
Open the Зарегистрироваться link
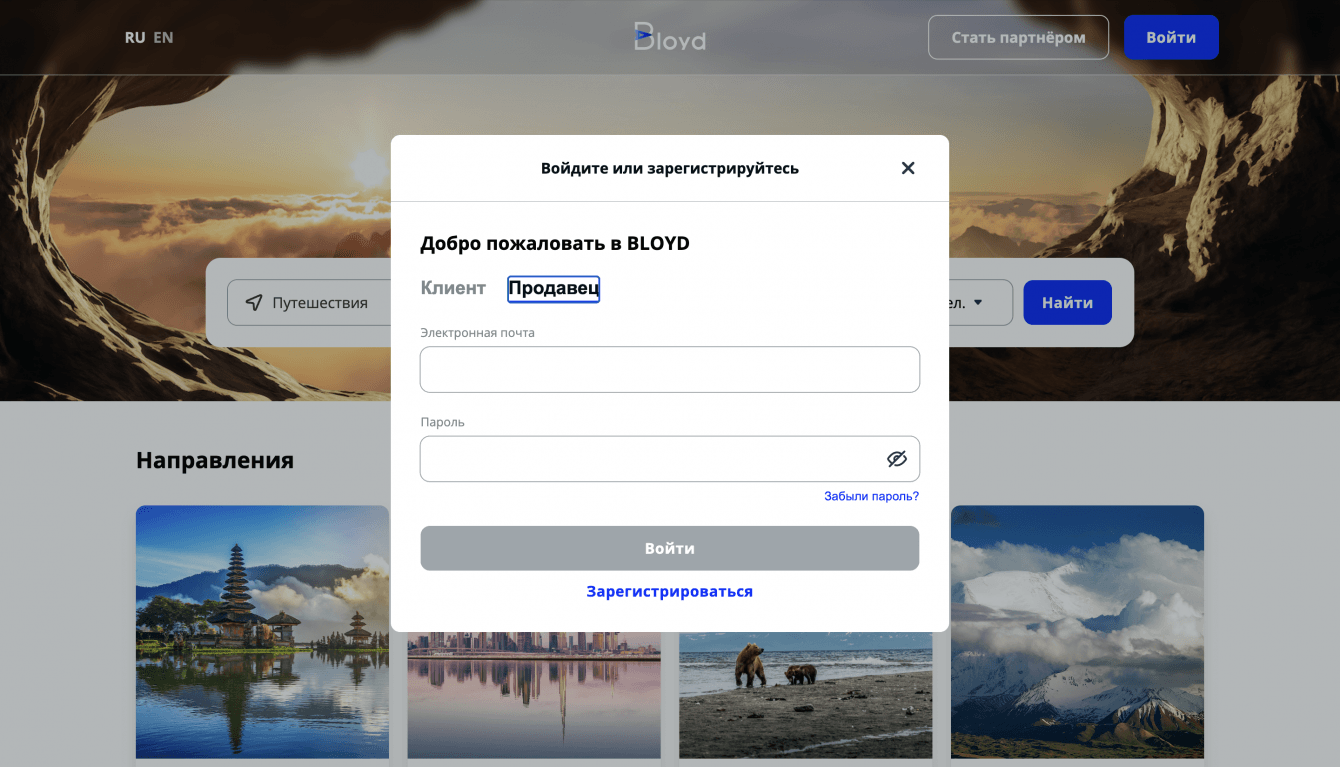click(670, 591)
